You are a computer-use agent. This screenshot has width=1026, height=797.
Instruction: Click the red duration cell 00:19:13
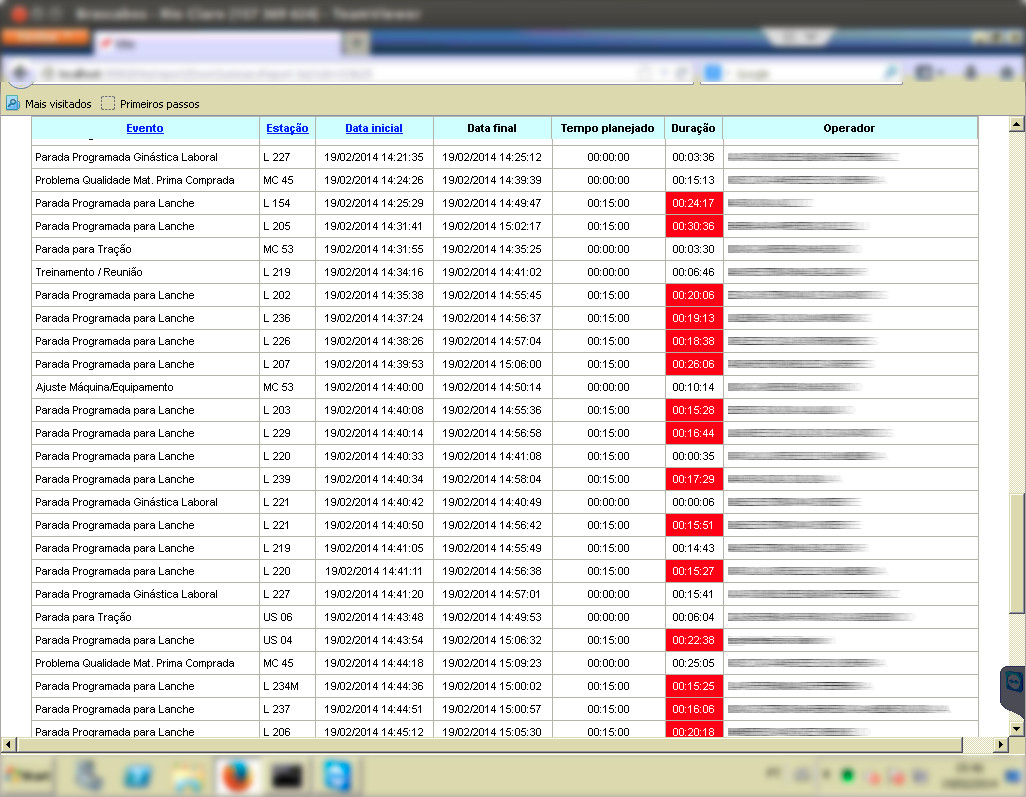tap(694, 318)
